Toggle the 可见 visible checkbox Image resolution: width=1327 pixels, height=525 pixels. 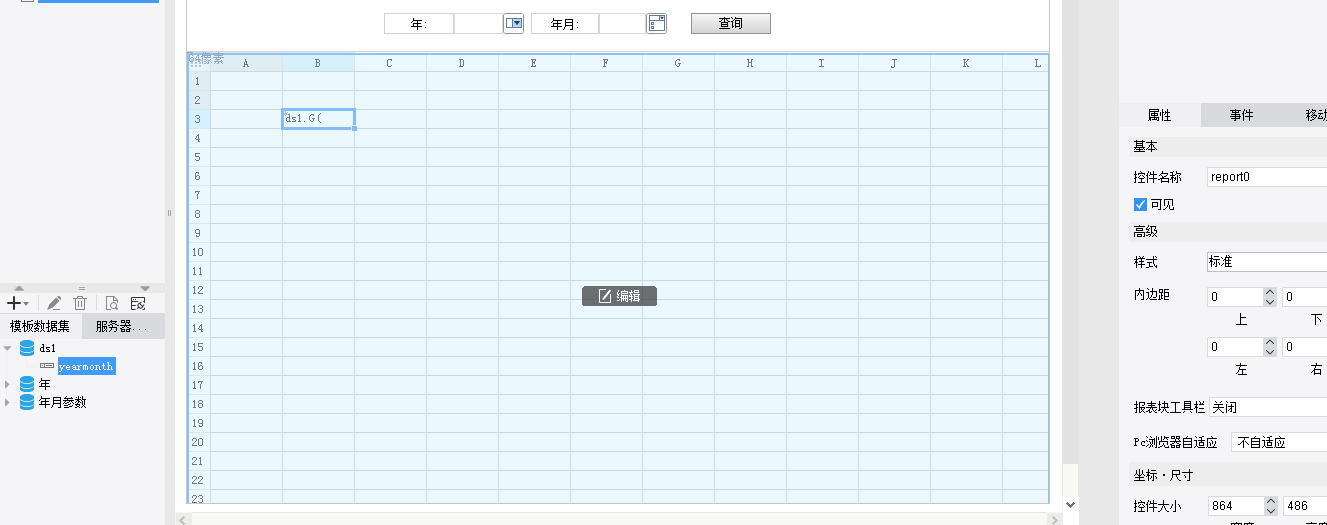1140,204
